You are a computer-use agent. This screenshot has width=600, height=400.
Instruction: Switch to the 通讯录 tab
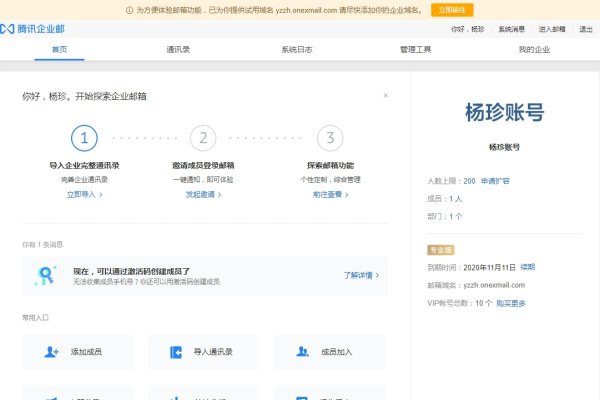pos(178,49)
